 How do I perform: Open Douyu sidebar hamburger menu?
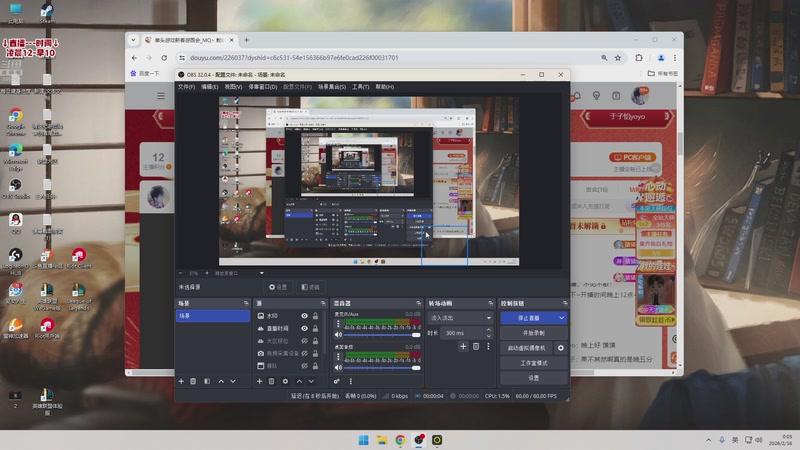(161, 95)
